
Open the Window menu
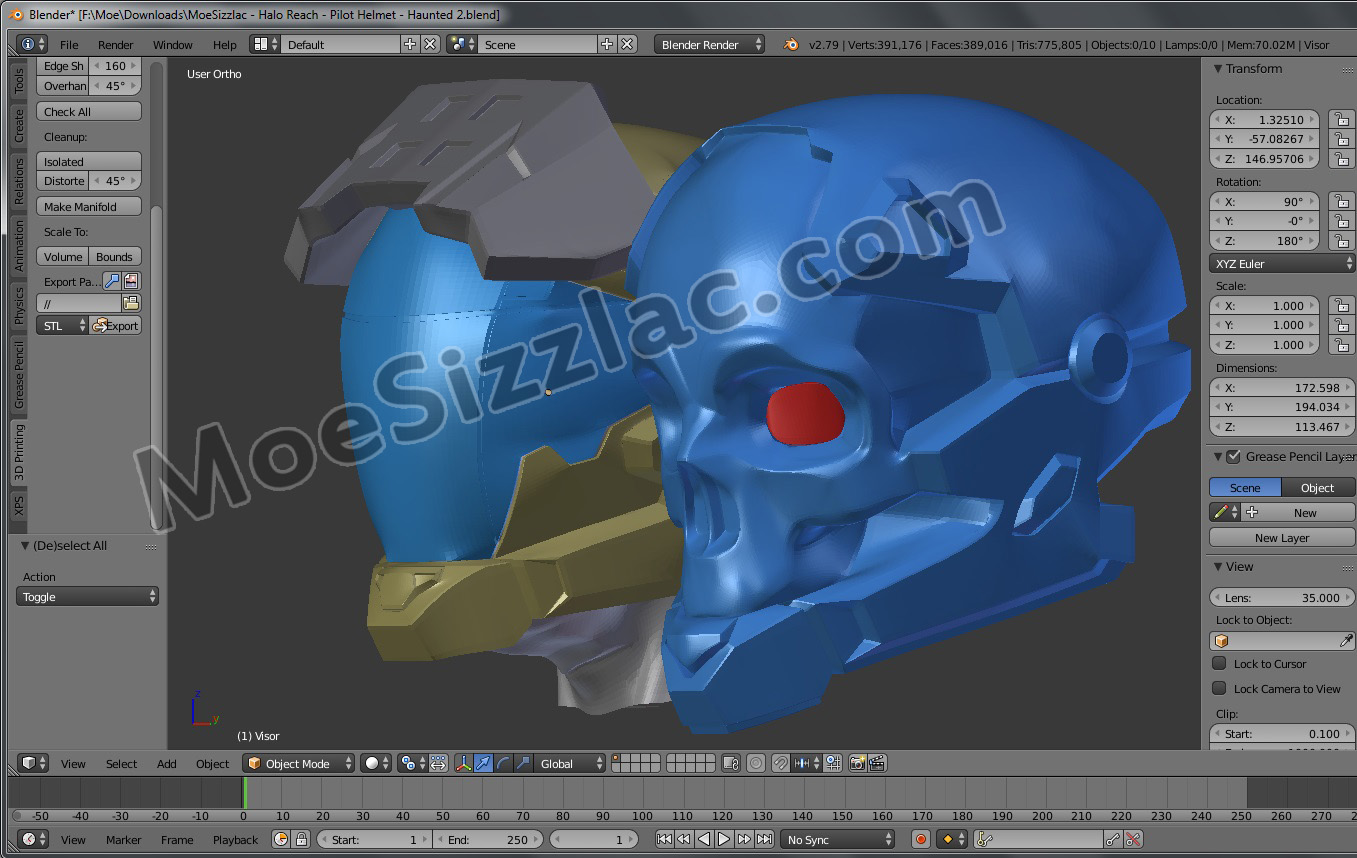coord(172,44)
